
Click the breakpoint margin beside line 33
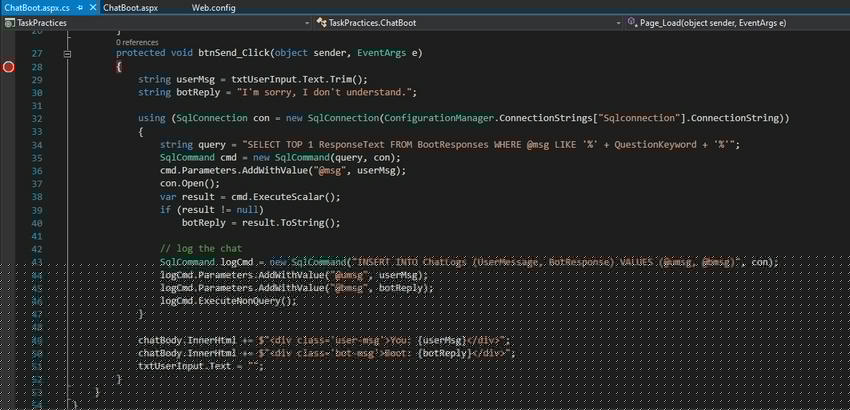pyautogui.click(x=9, y=132)
